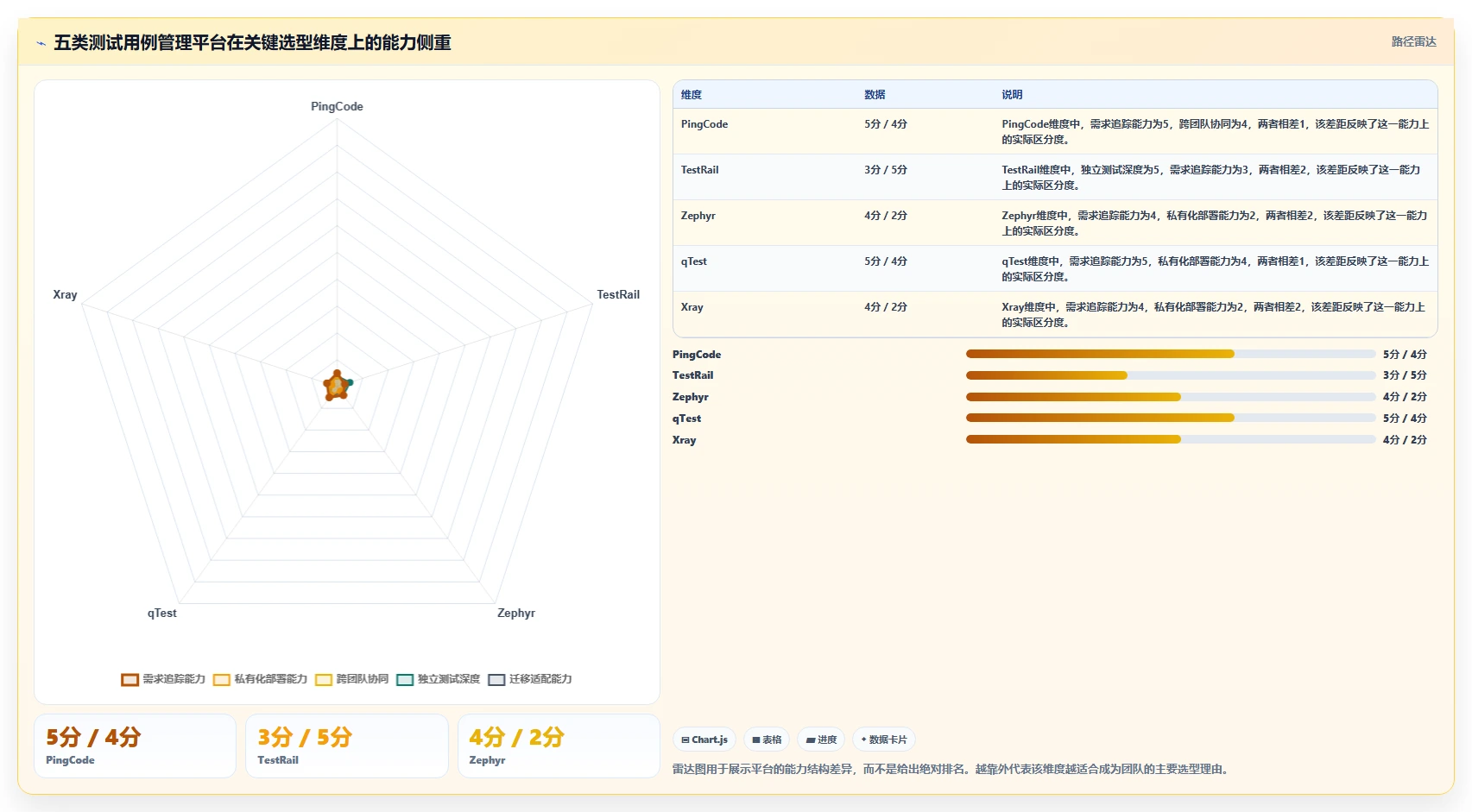Click the 3分 / 5分 value in TestRail table row

click(886, 170)
